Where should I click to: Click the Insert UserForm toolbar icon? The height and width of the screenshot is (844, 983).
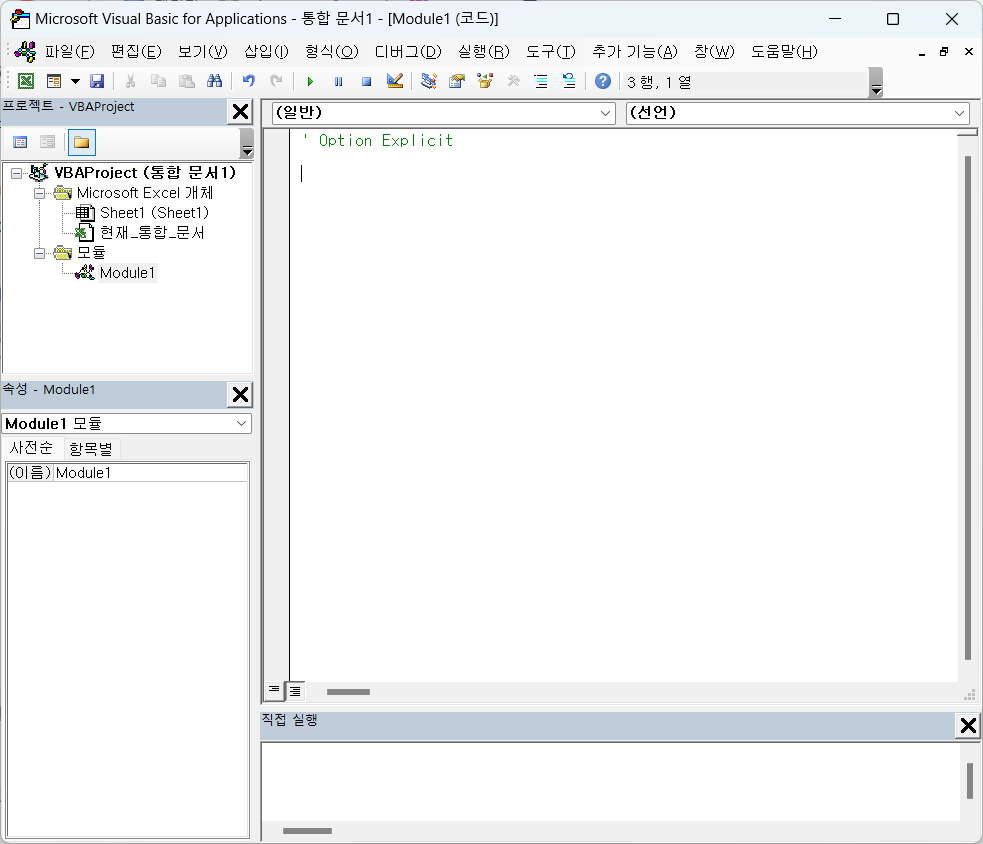pos(54,81)
